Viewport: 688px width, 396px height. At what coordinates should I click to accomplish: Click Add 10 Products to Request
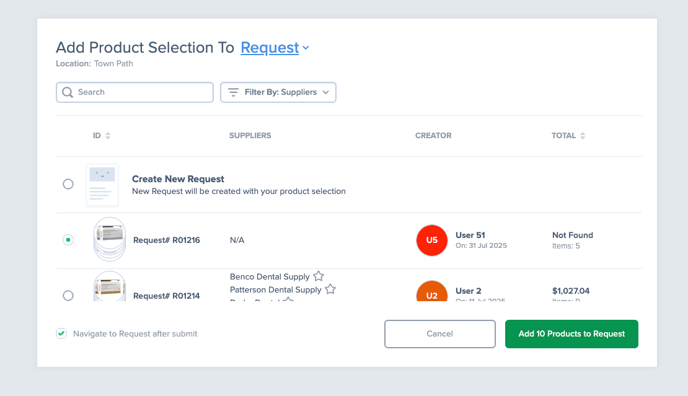571,334
